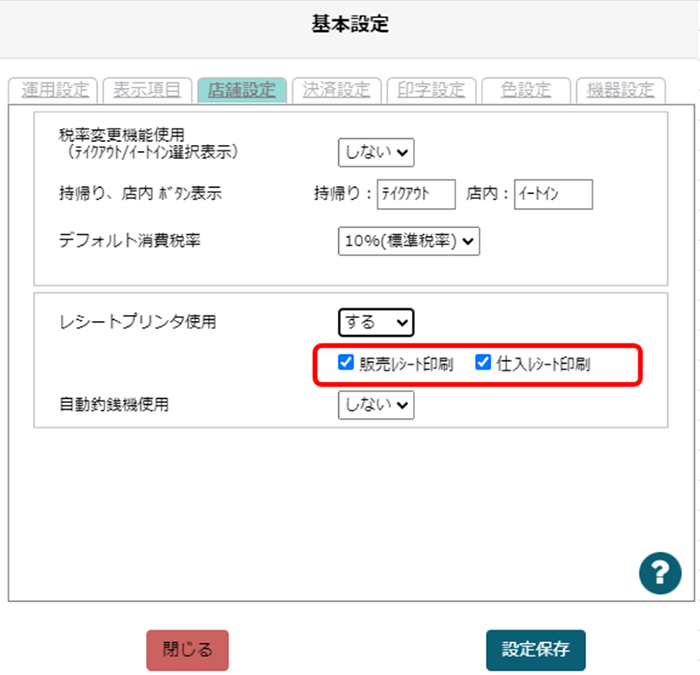Focus the 持帰り text input field

pos(416,194)
